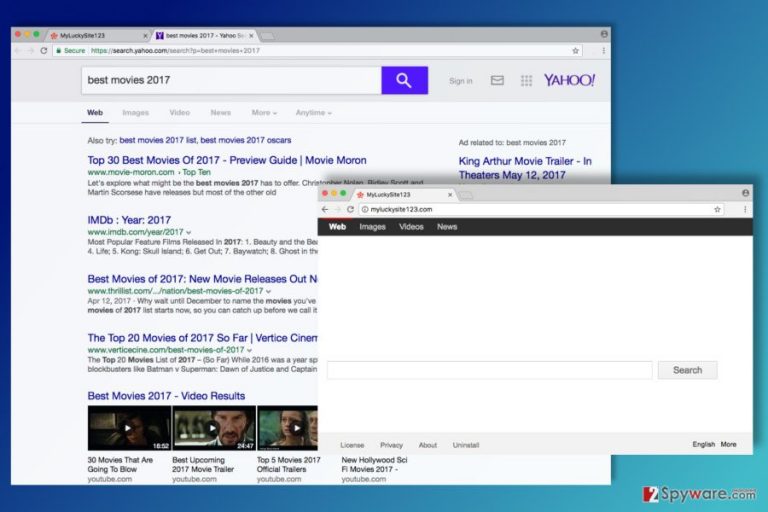Open the License link in MyLuckySite123 footer
768x512 pixels.
tap(352, 445)
